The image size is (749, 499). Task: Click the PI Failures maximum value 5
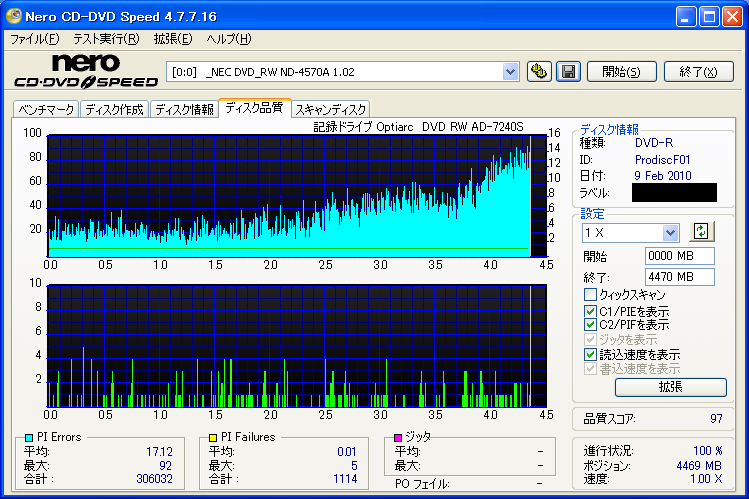click(354, 466)
